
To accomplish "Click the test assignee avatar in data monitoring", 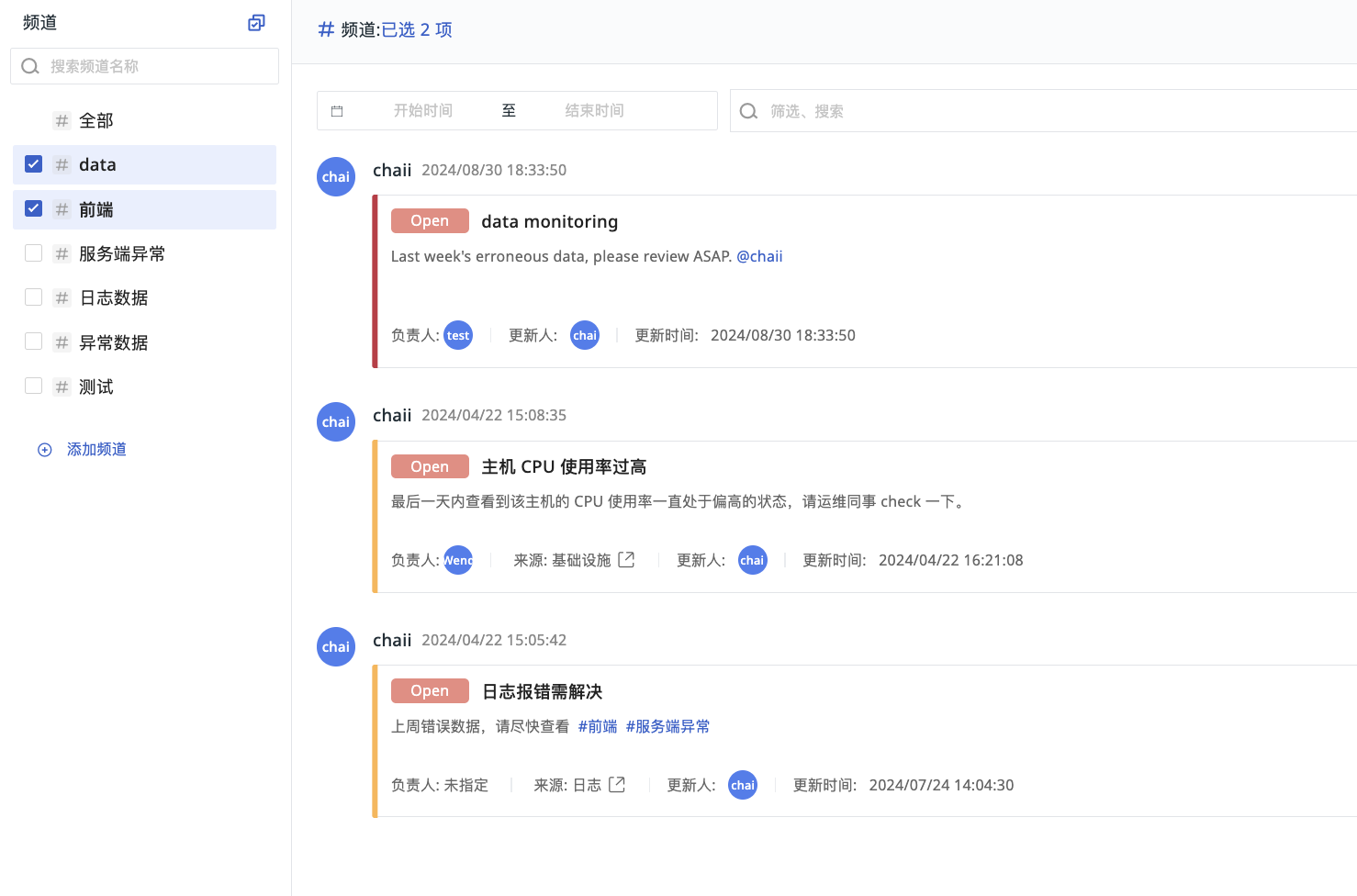I will (458, 335).
